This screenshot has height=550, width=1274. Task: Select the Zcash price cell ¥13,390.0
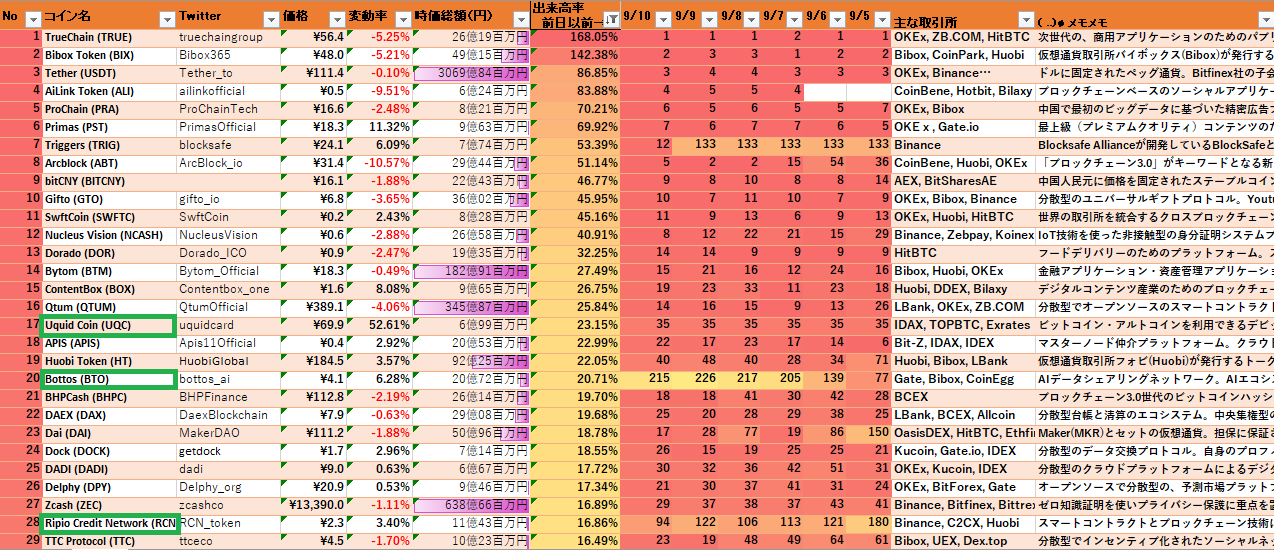315,505
